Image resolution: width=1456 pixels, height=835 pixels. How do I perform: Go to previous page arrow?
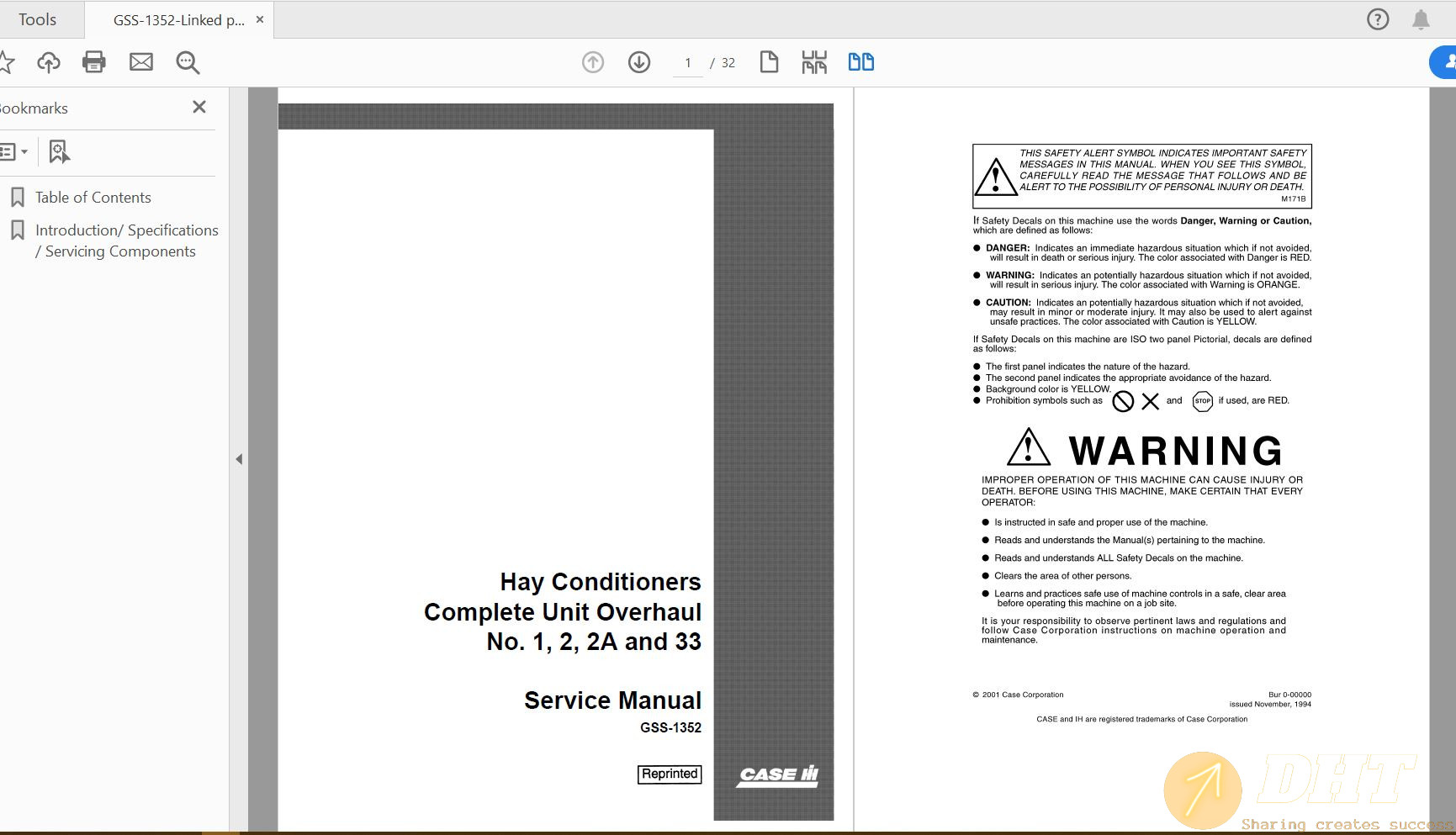coord(593,62)
